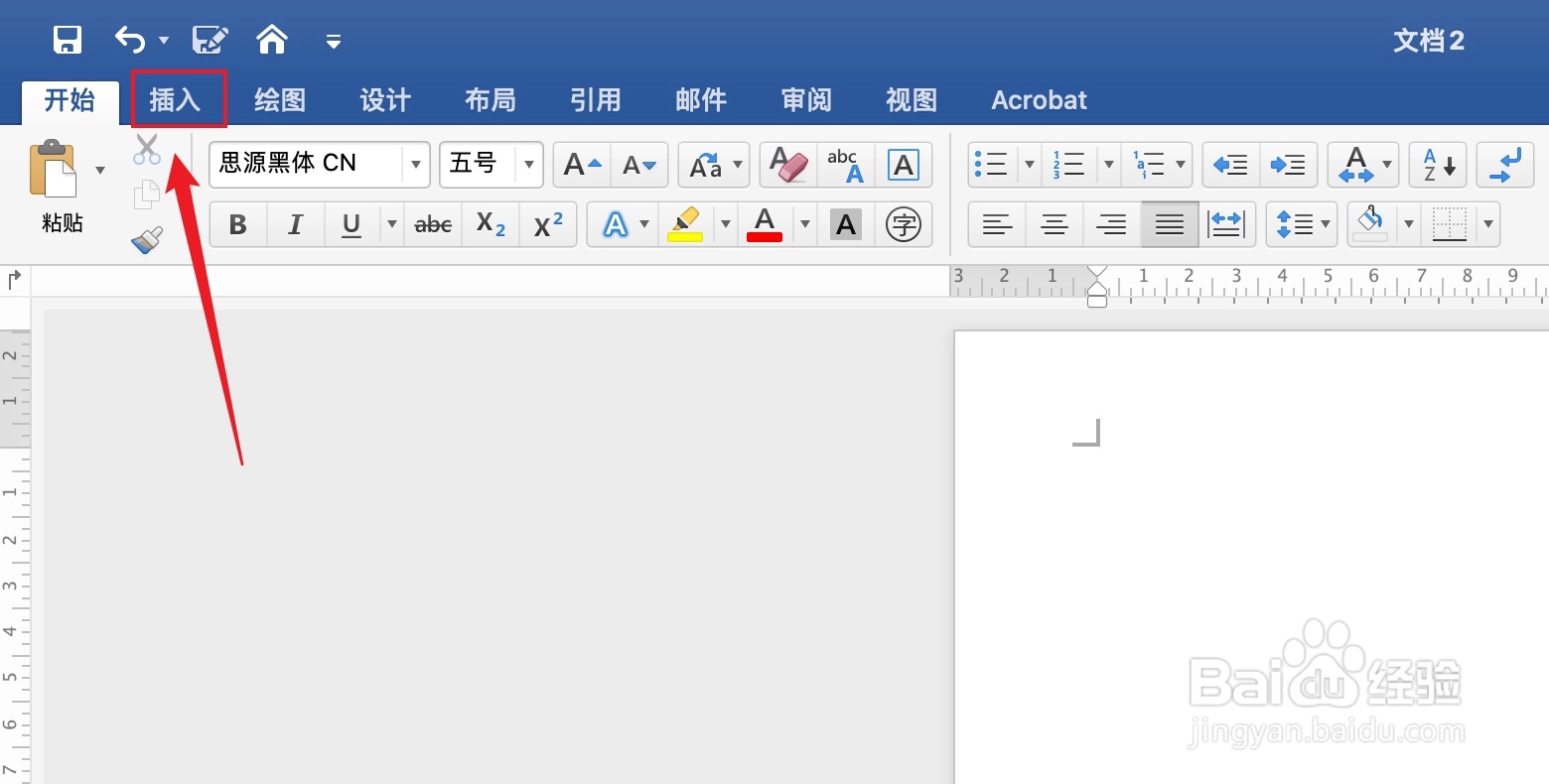Apply character border to text
The image size is (1549, 784).
[x=904, y=165]
